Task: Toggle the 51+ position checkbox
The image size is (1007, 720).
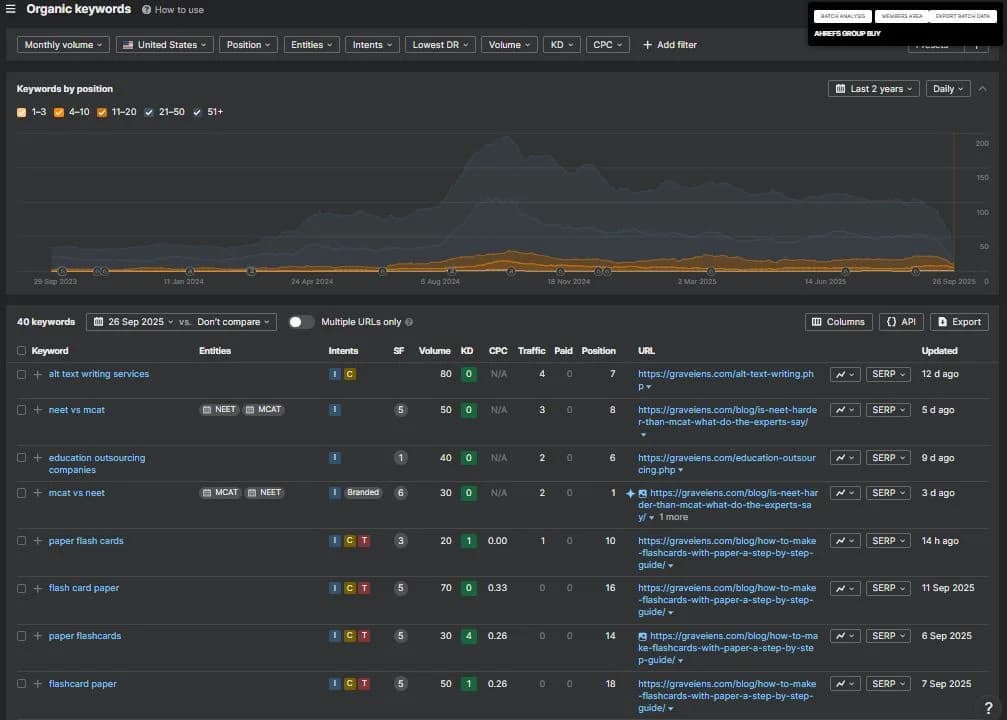Action: coord(197,112)
